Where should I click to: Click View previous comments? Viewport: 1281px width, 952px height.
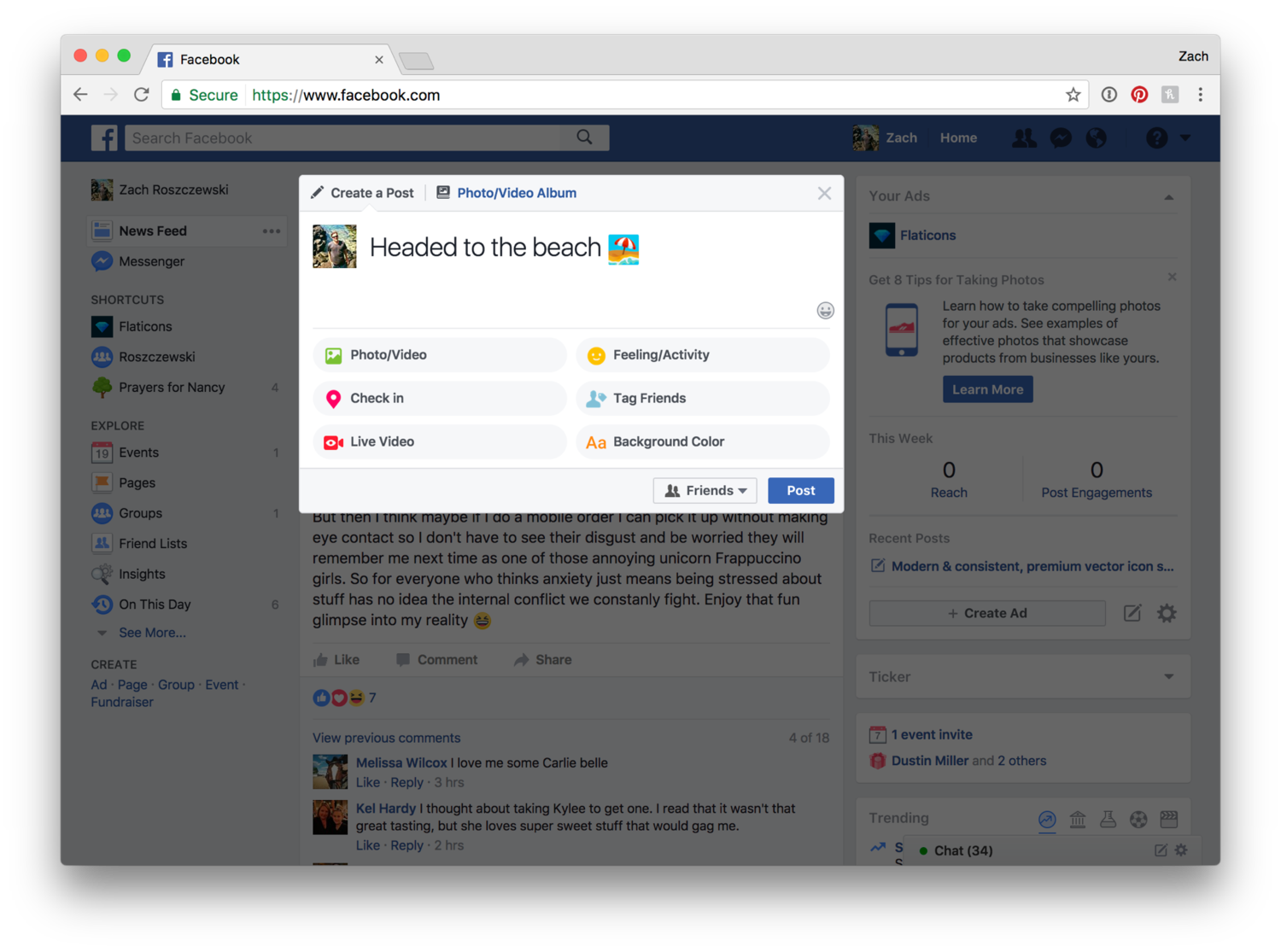click(386, 738)
